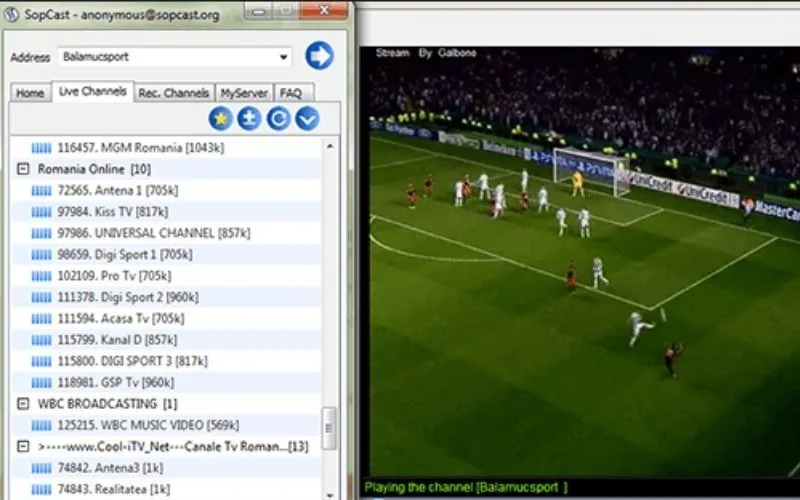
Task: Click signal bars icon beside Antena 1
Action: 41,191
